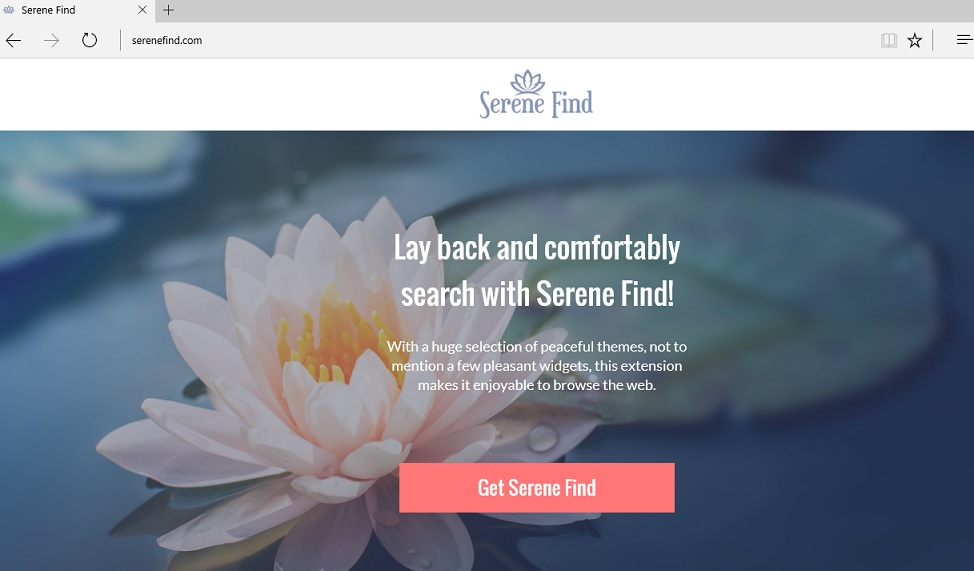Open reading view book icon
This screenshot has height=571, width=974.
(889, 41)
